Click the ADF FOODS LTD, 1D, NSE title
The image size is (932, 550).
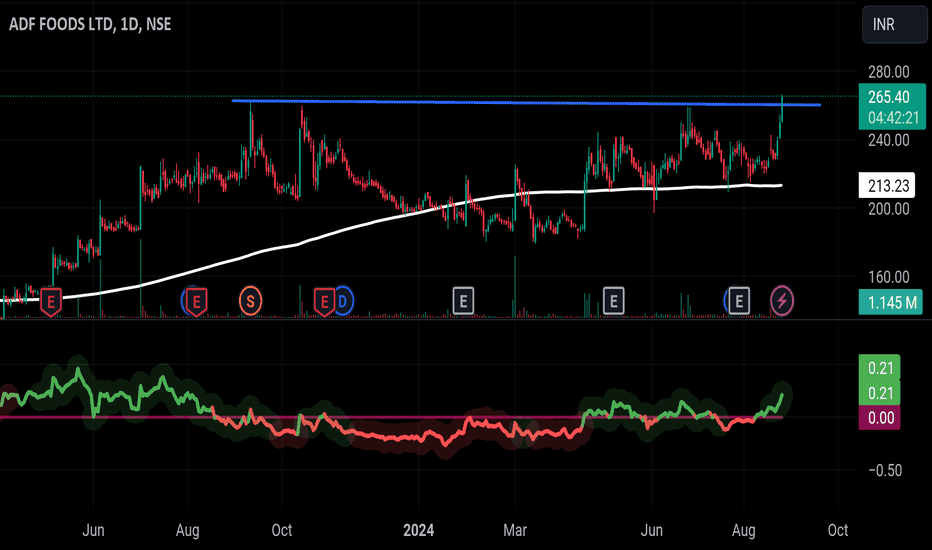(x=90, y=24)
